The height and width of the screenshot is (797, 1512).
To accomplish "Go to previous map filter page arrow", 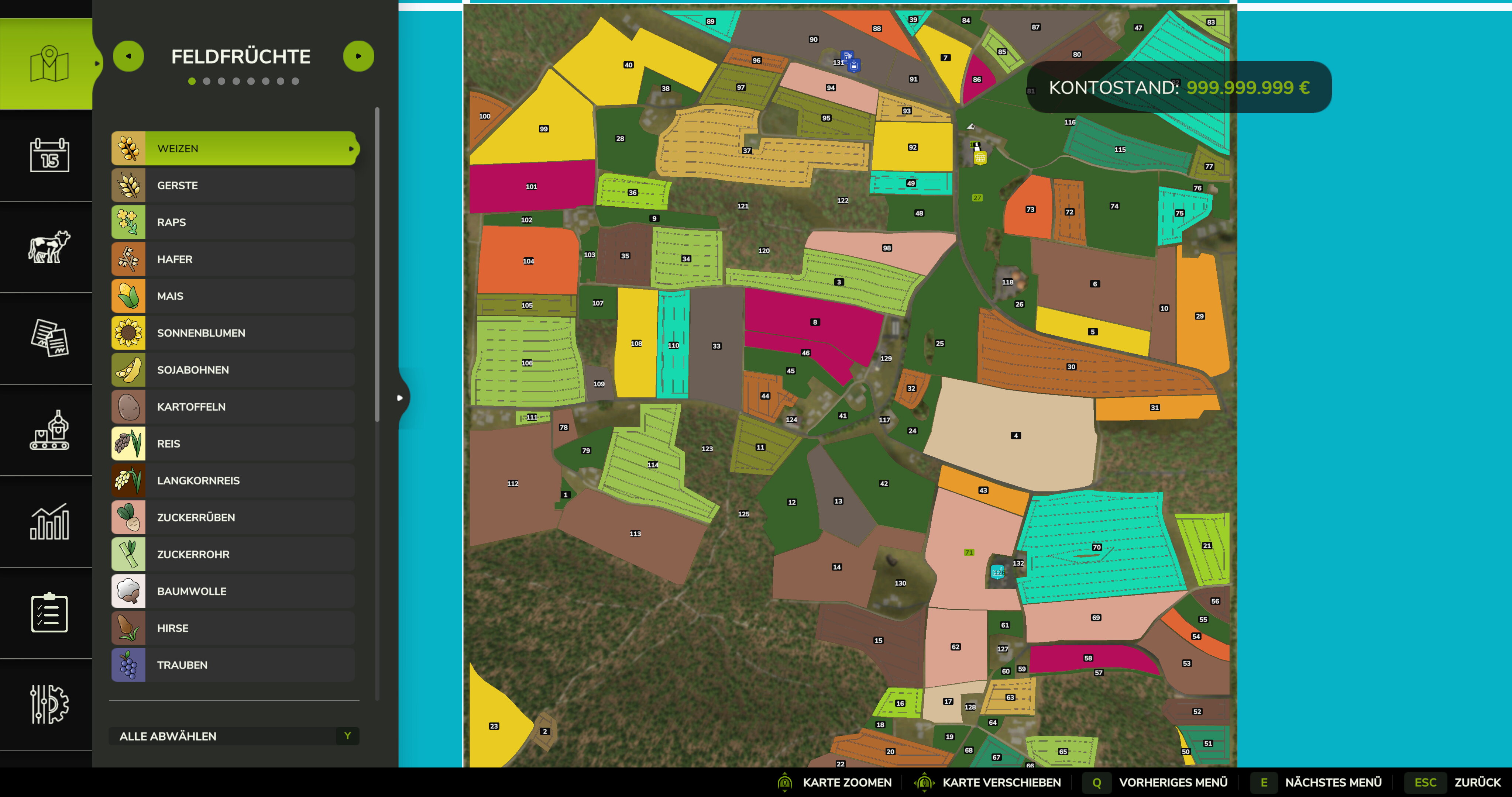I will point(128,56).
